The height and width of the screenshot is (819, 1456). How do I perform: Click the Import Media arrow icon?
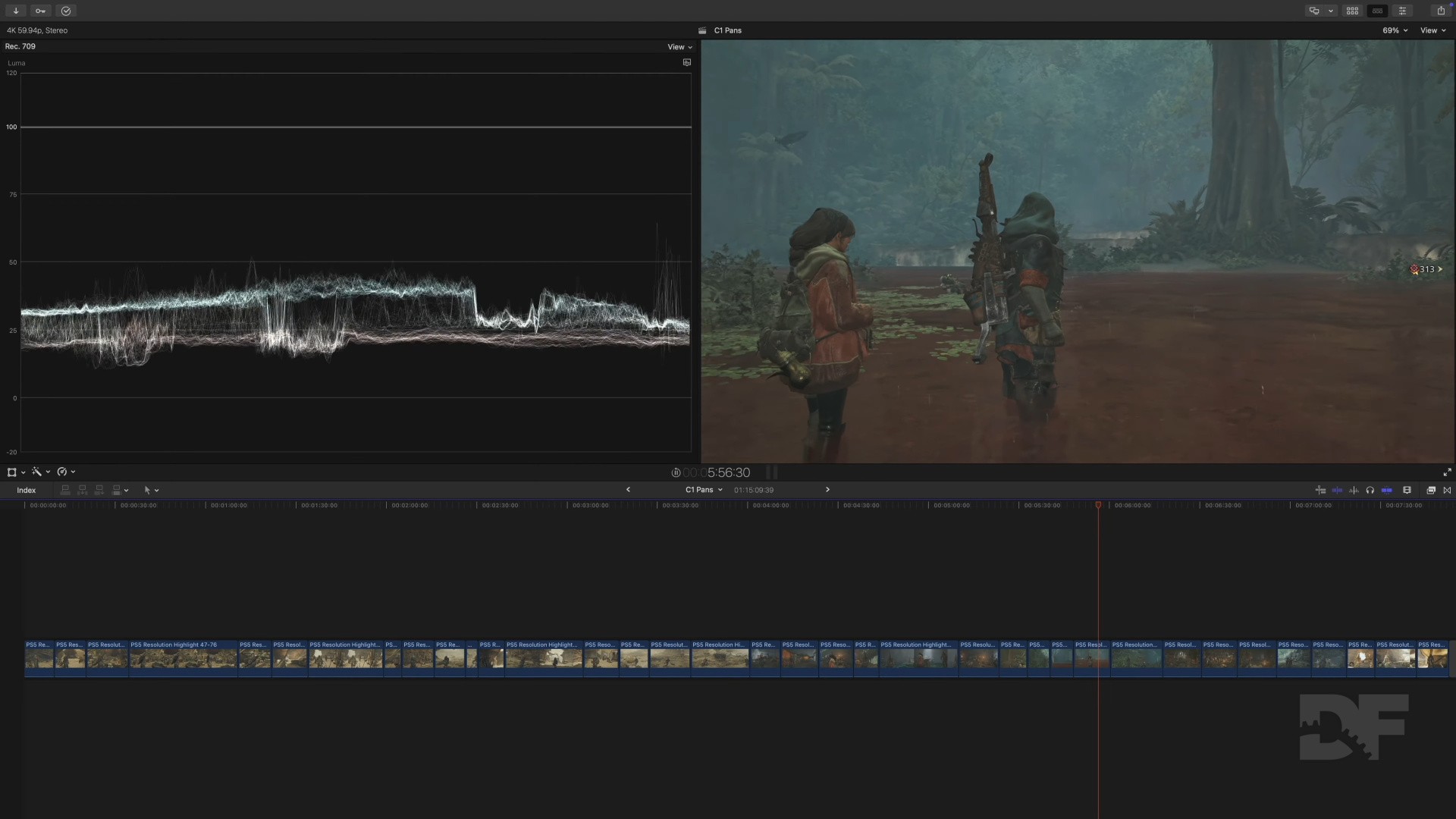tap(16, 11)
